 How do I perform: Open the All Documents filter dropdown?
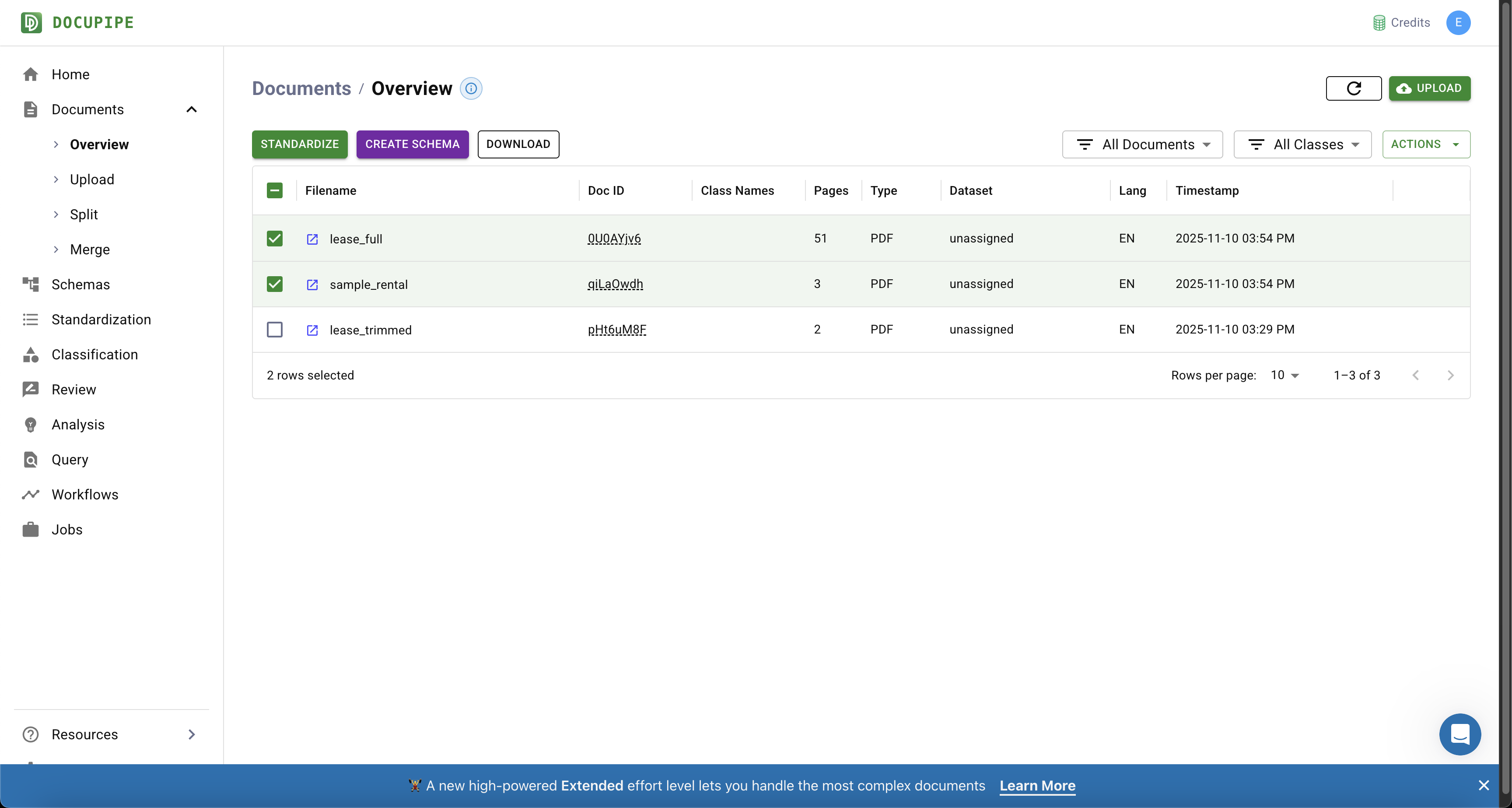tap(1141, 144)
